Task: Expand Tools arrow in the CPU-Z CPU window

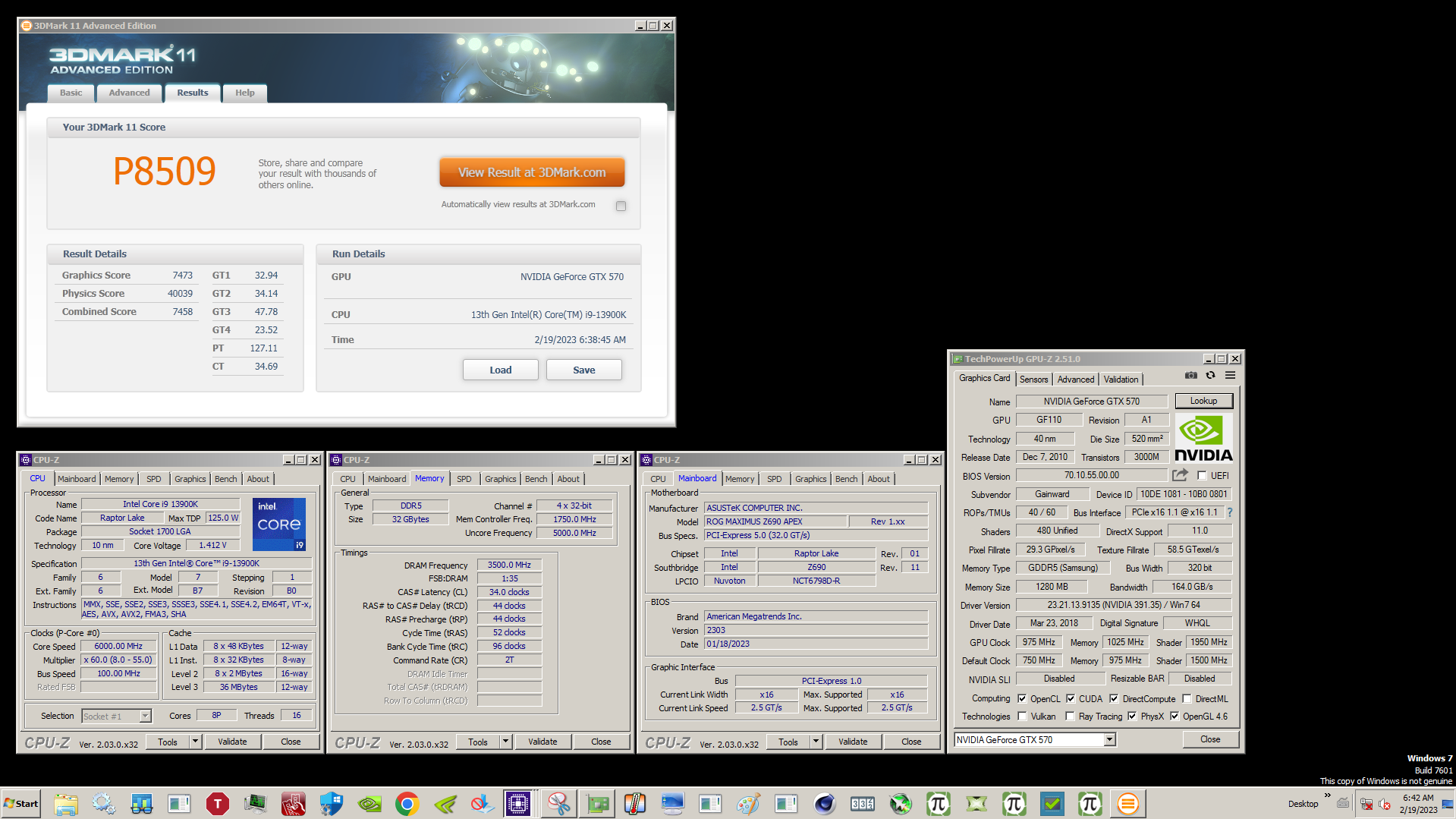Action: click(x=195, y=742)
